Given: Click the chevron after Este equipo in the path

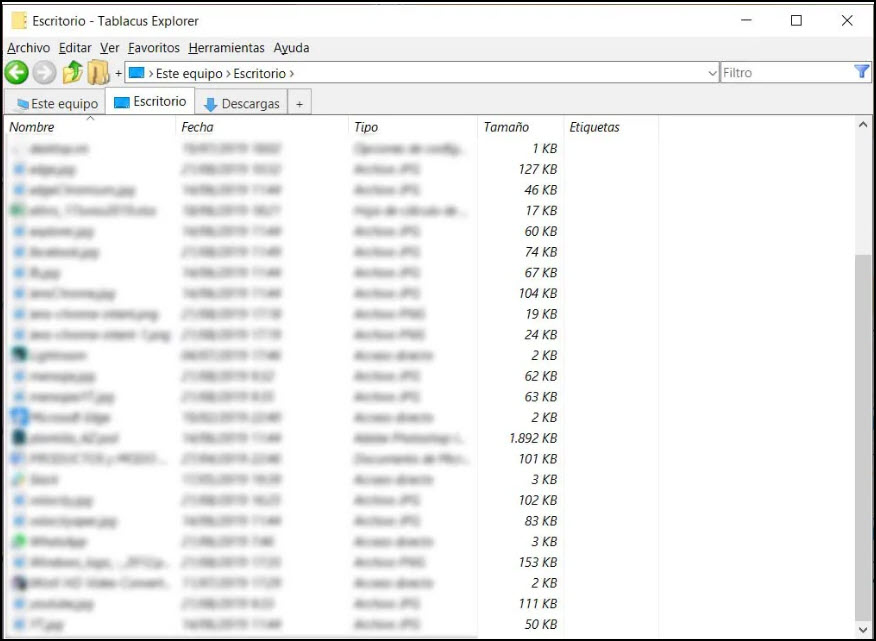Looking at the screenshot, I should (x=228, y=73).
